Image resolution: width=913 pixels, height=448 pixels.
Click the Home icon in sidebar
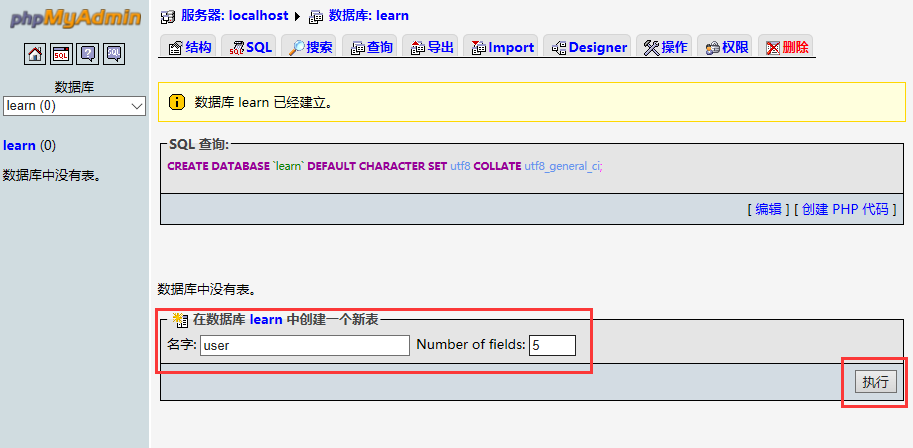[35, 54]
